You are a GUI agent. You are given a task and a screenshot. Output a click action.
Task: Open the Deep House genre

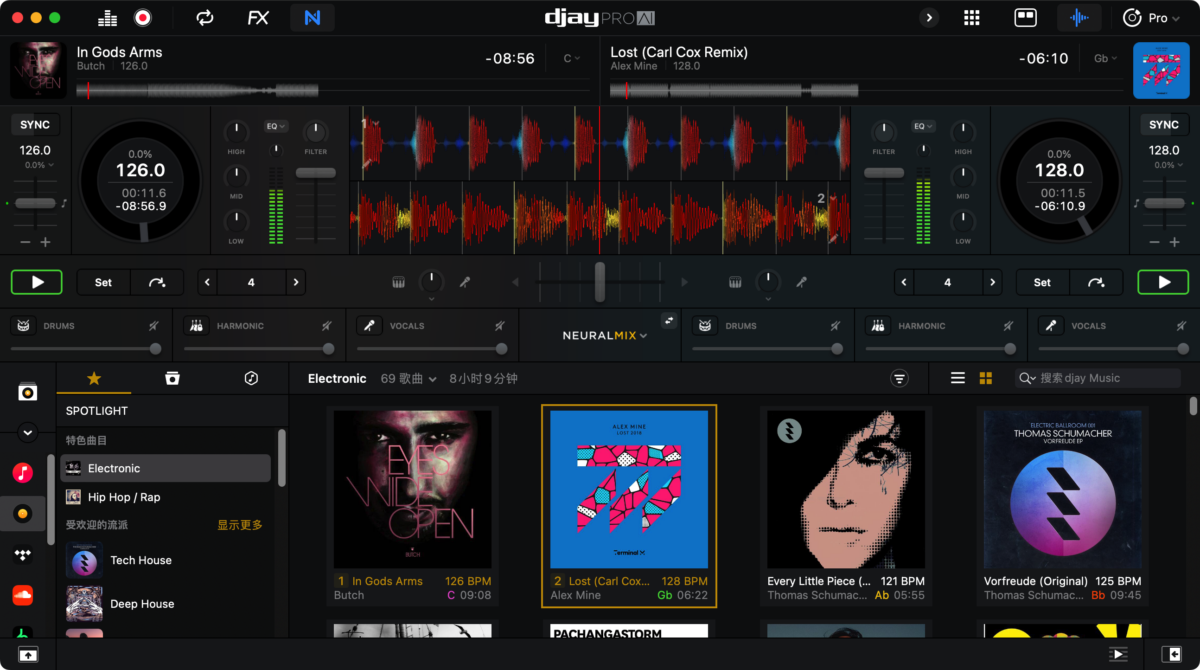[x=166, y=604]
